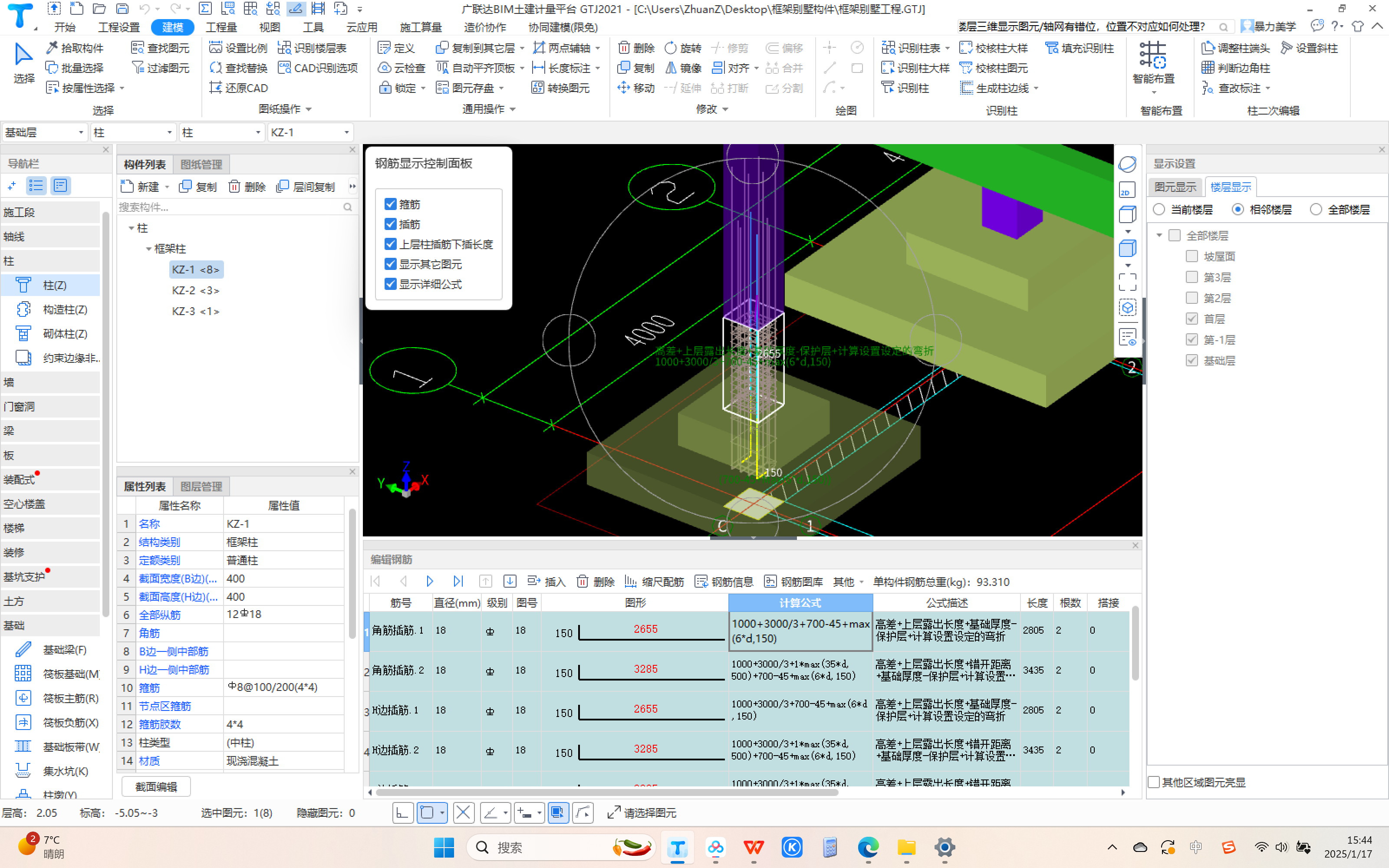The image size is (1389, 868).
Task: Open 钢筋图库 rebar library
Action: (793, 582)
